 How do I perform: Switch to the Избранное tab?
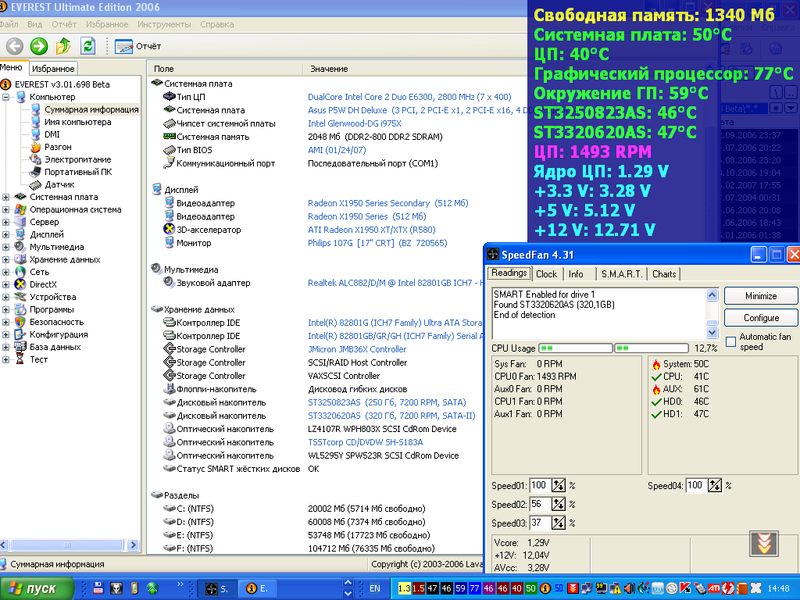pyautogui.click(x=52, y=68)
